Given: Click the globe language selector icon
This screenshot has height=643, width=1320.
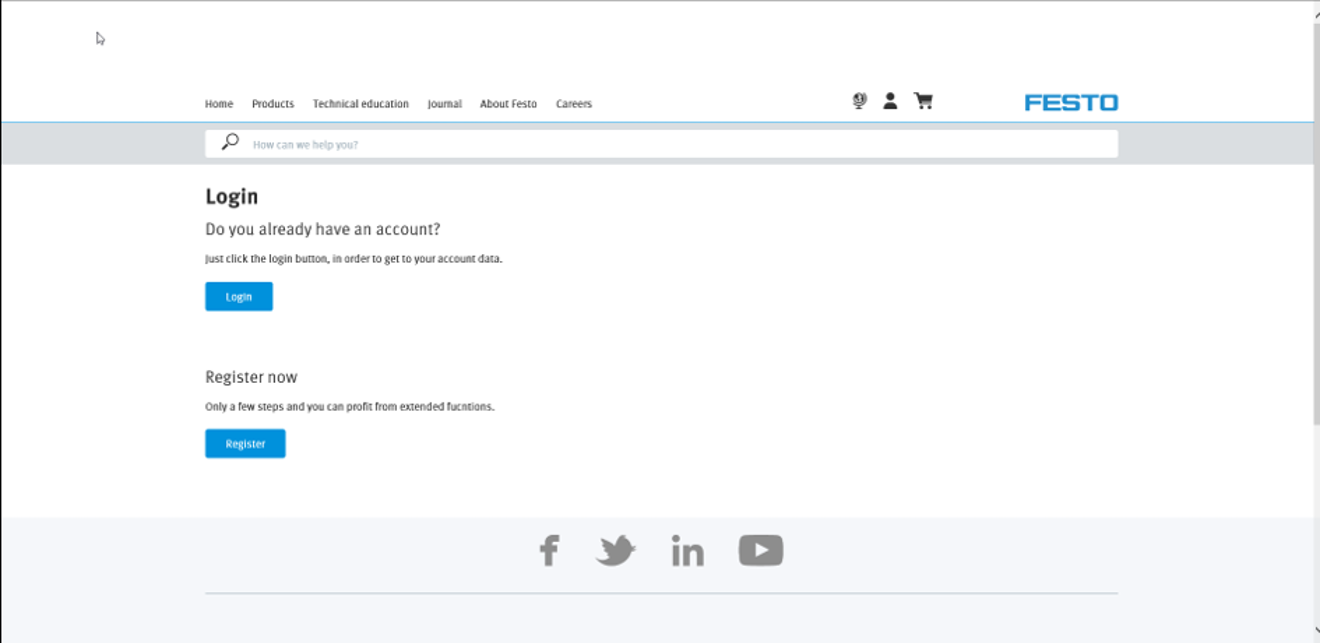Looking at the screenshot, I should [859, 101].
